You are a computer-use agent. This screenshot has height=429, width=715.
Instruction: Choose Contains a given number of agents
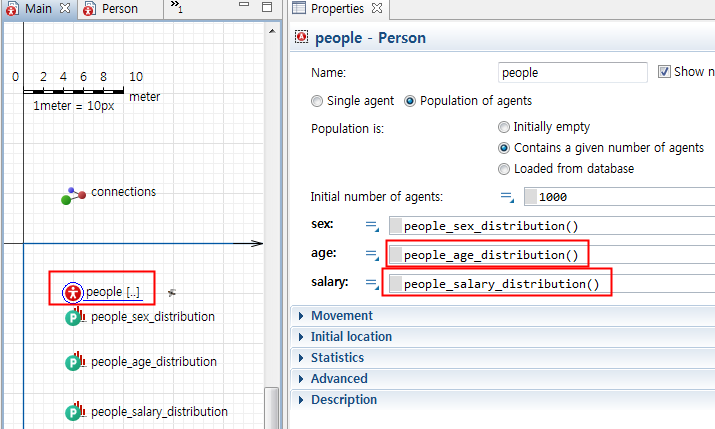tap(503, 148)
